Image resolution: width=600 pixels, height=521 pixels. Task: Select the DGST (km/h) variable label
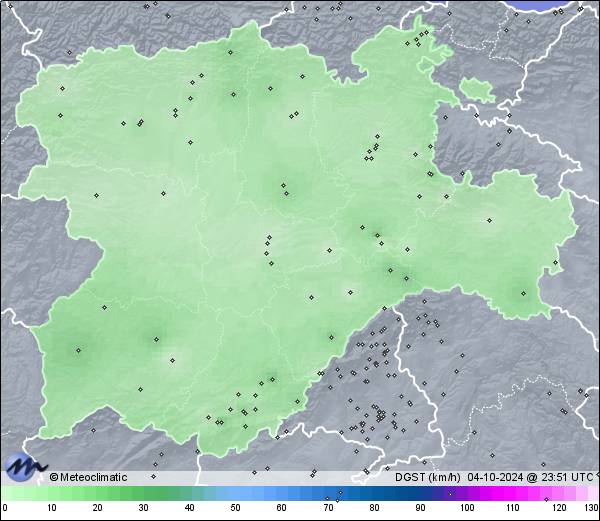(428, 477)
